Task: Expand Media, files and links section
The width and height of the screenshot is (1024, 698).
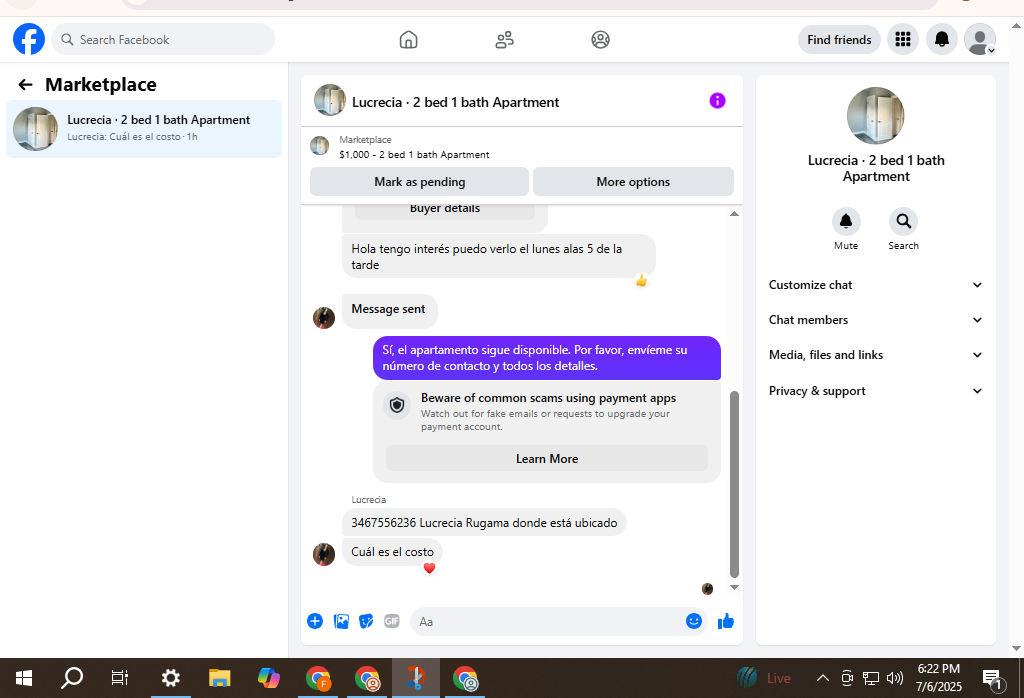Action: click(x=876, y=355)
